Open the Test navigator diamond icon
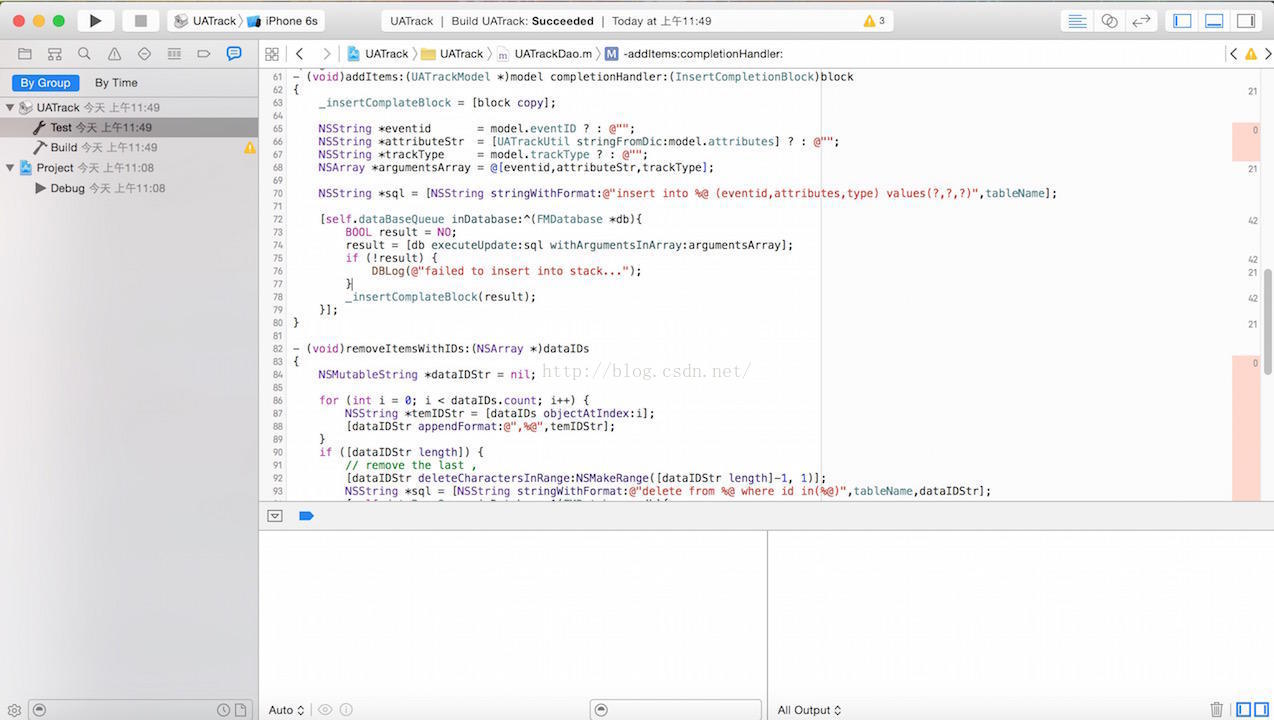1274x720 pixels. (144, 54)
